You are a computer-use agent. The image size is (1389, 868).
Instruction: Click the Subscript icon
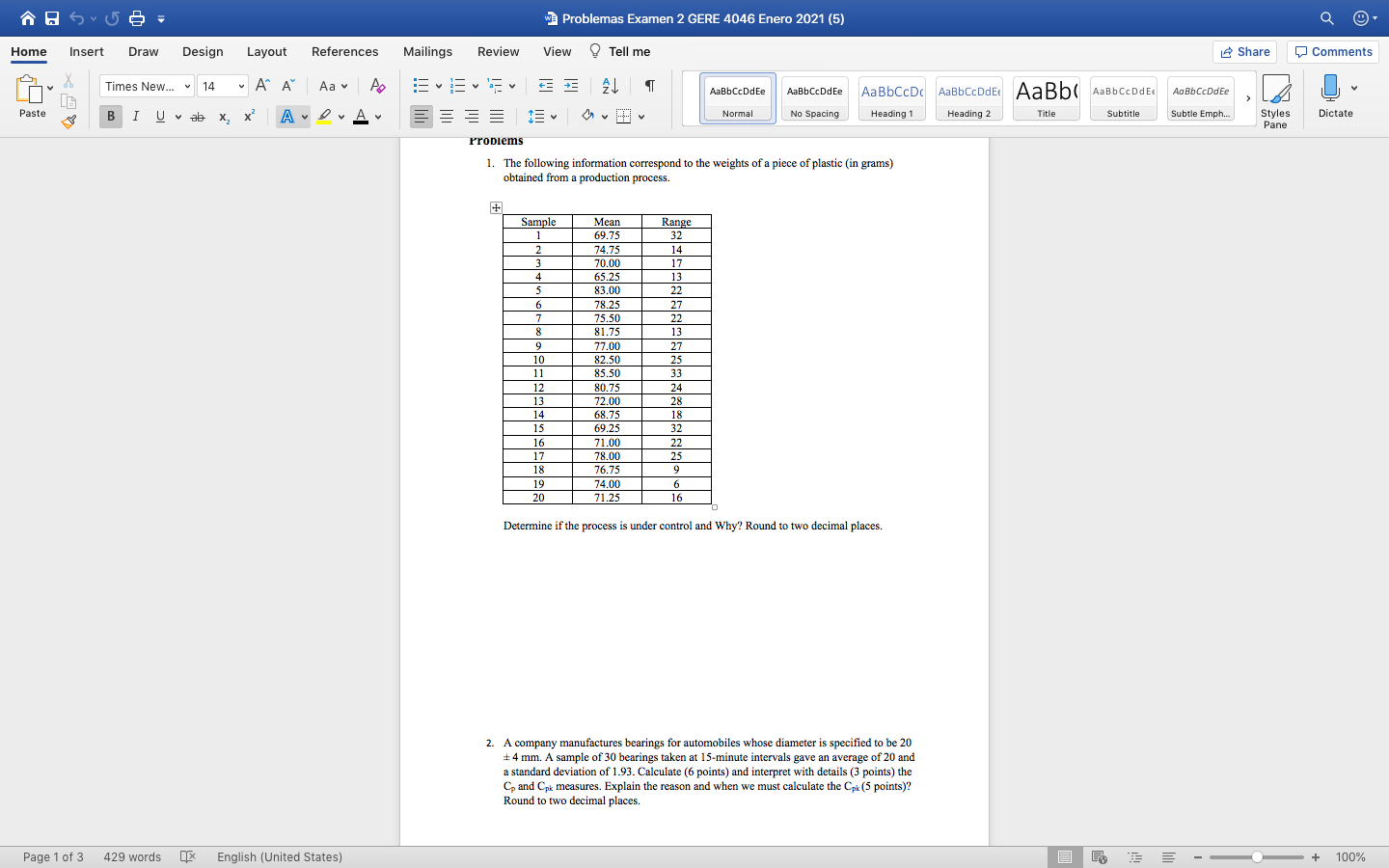pos(222,116)
